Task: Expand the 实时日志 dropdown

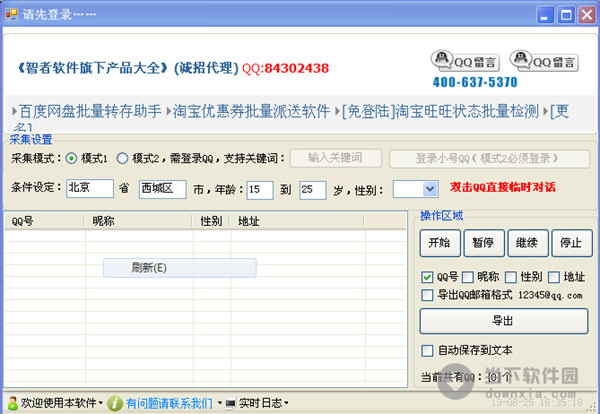Action: 286,403
